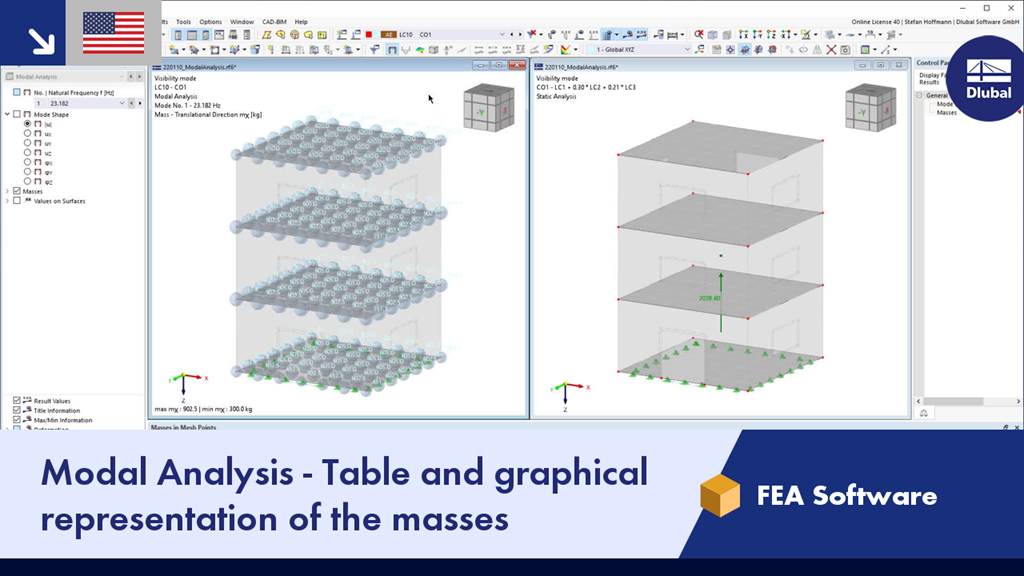1024x576 pixels.
Task: Uncheck the Masses checkbox
Action: click(17, 191)
